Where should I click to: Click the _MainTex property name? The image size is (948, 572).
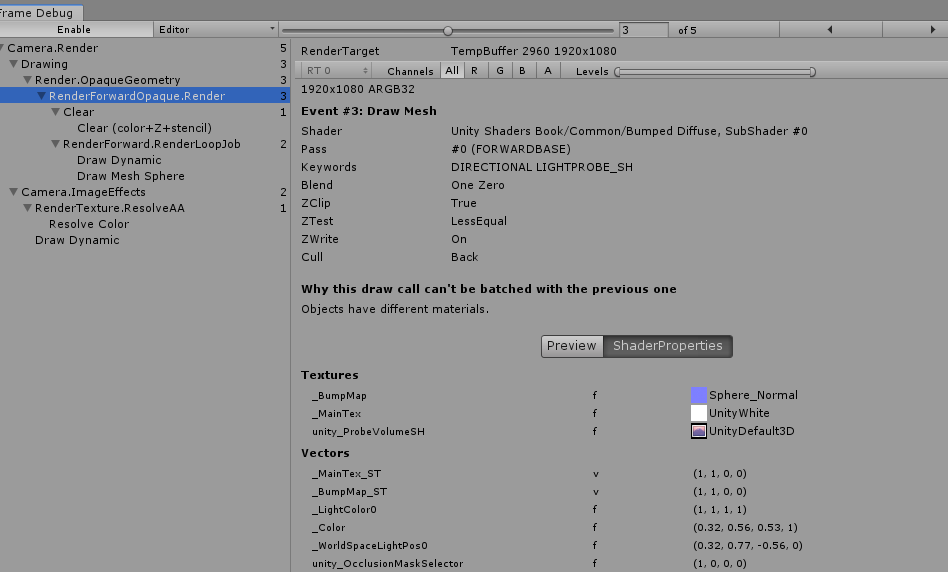click(336, 414)
